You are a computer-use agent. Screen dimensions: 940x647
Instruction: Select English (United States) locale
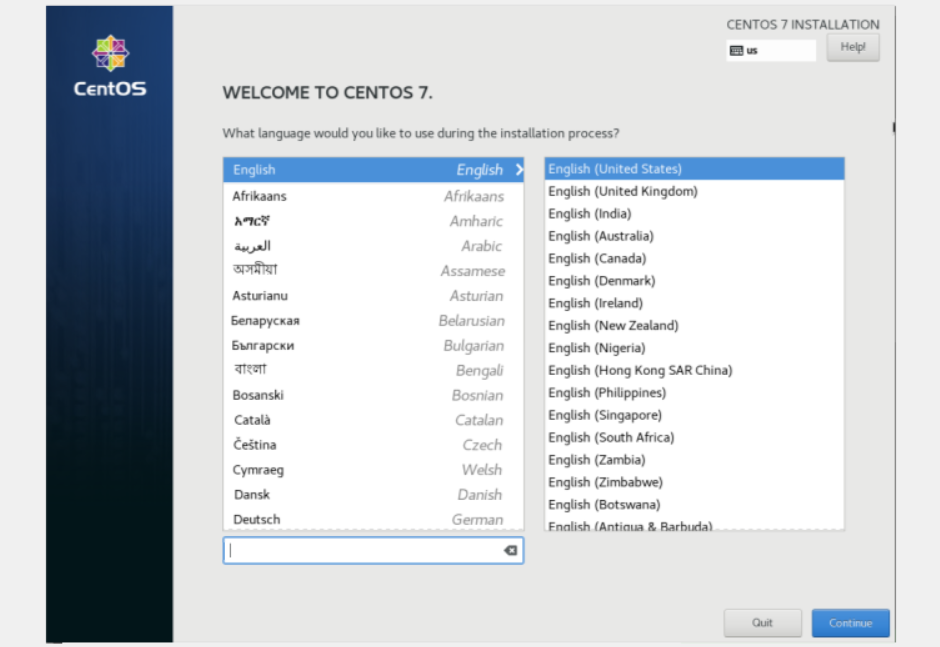point(694,169)
